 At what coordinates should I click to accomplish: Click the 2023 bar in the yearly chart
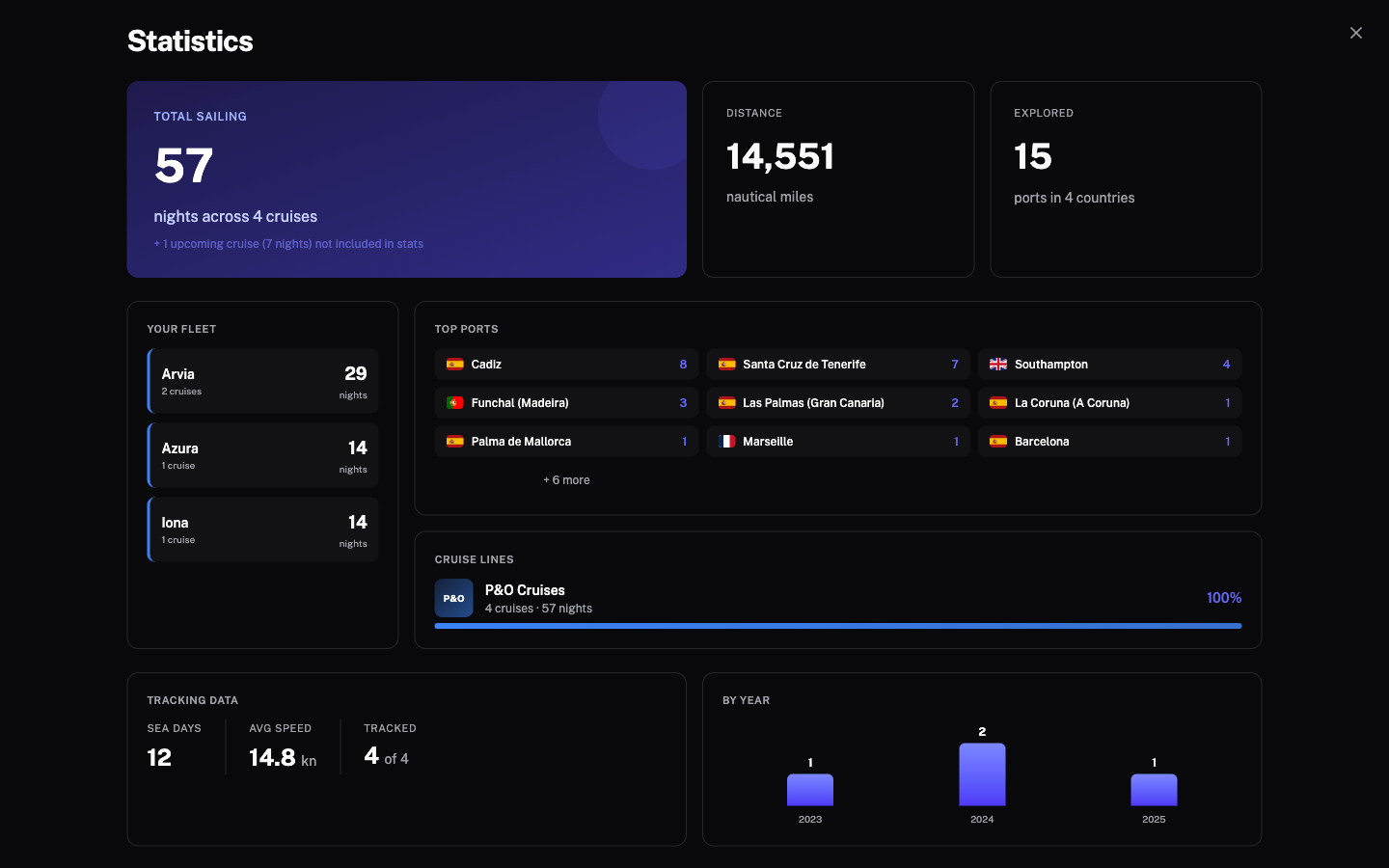(x=810, y=791)
